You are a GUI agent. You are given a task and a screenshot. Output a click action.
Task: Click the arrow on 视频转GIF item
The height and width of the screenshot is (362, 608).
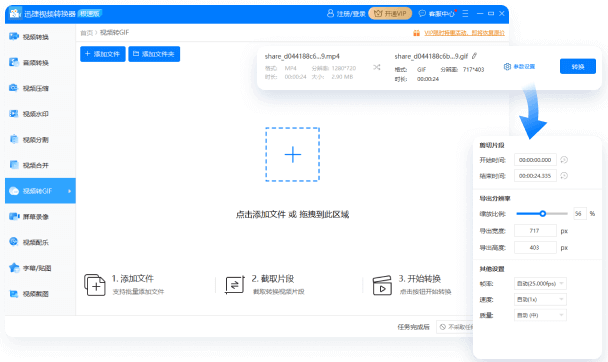(69, 191)
